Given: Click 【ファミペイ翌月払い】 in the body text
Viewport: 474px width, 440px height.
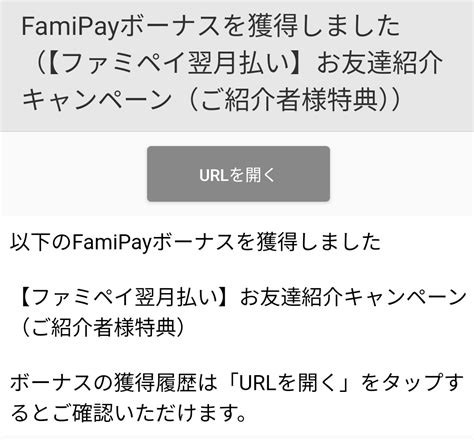Looking at the screenshot, I should [127, 297].
